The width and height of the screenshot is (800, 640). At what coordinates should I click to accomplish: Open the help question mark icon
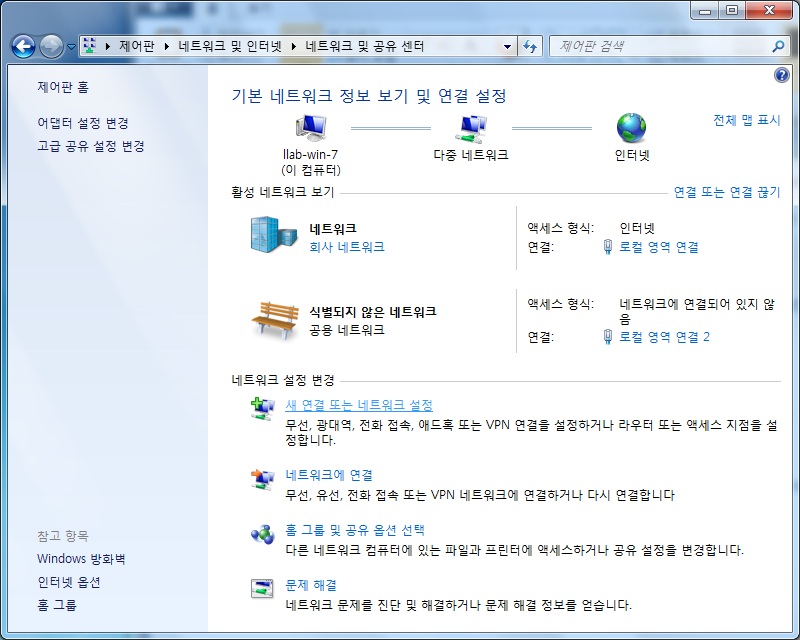[781, 76]
